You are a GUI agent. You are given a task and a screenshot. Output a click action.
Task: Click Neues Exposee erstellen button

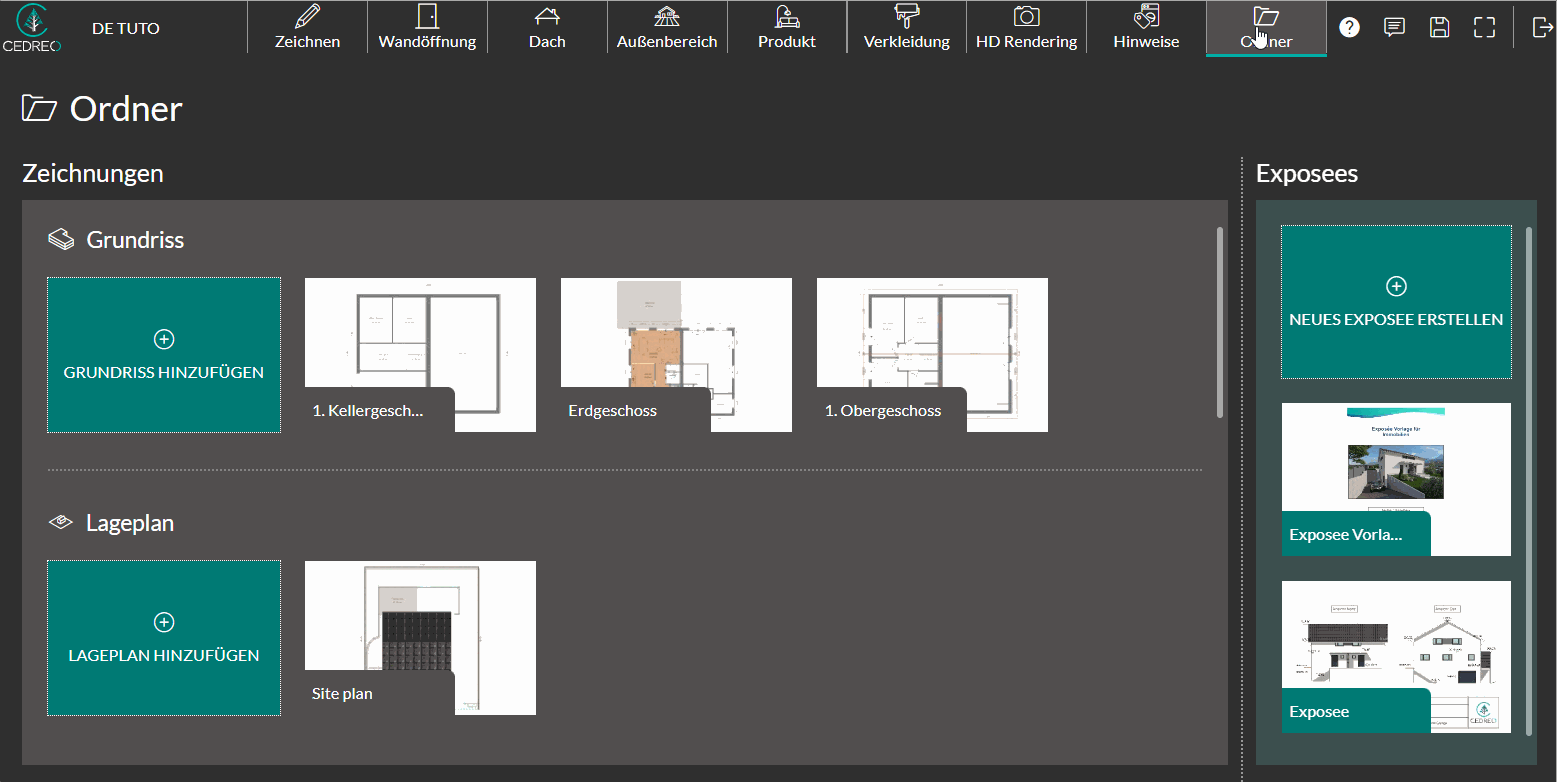click(1396, 302)
